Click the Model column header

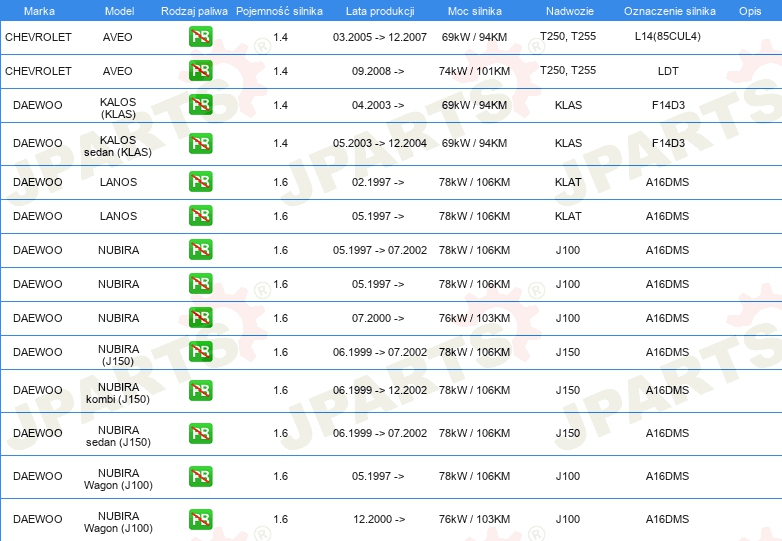(119, 11)
